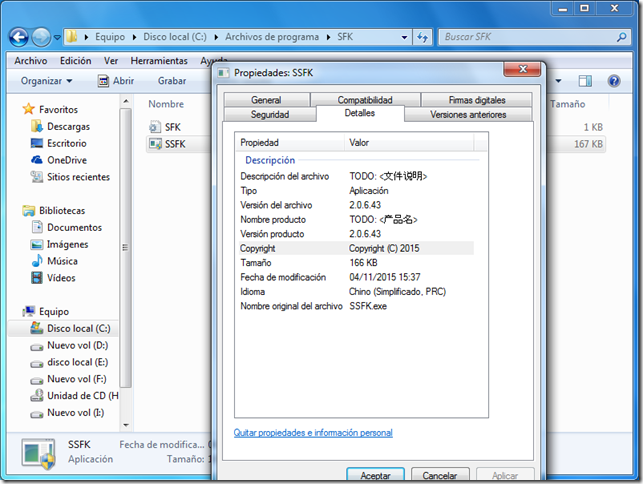Click the Tamaño column header
The image size is (643, 484).
[x=568, y=104]
